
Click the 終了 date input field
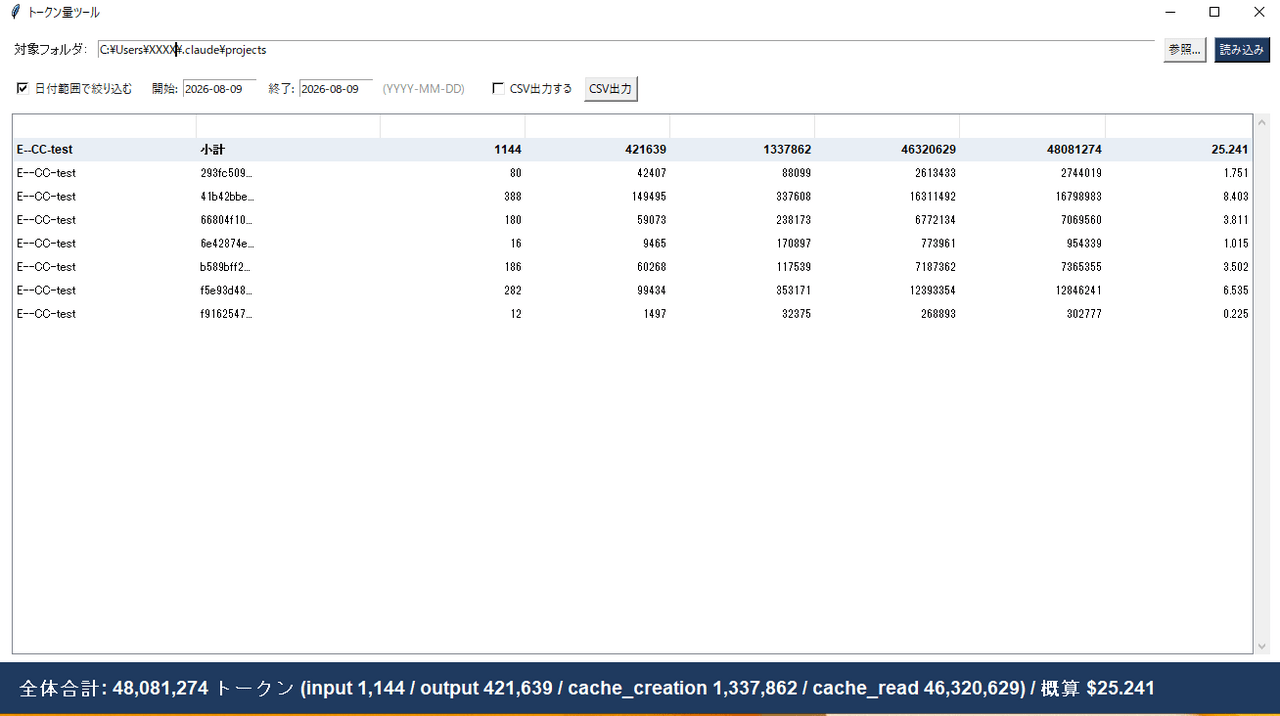coord(336,89)
